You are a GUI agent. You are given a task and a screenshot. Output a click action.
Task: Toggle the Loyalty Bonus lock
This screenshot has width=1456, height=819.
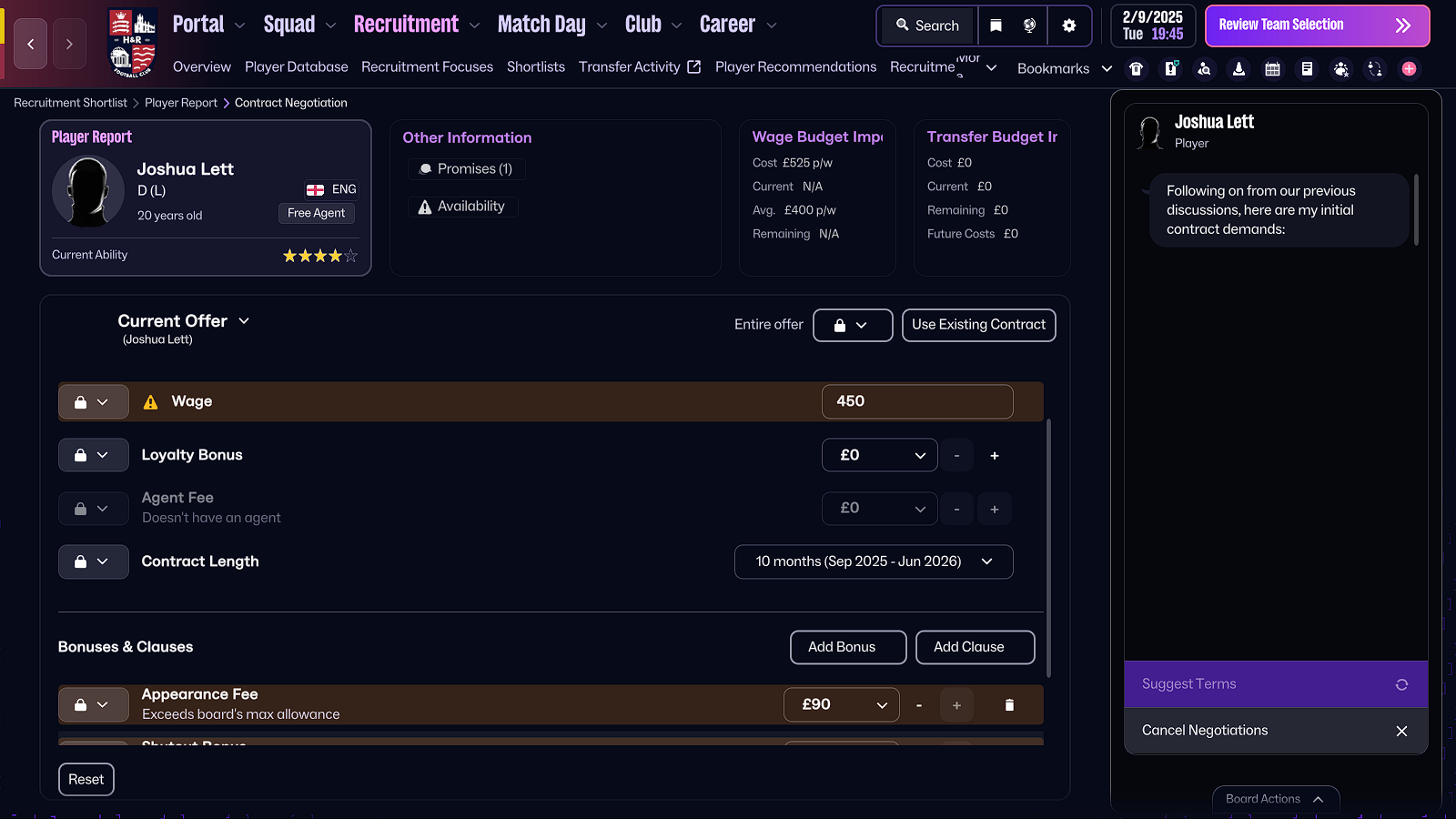pyautogui.click(x=93, y=455)
